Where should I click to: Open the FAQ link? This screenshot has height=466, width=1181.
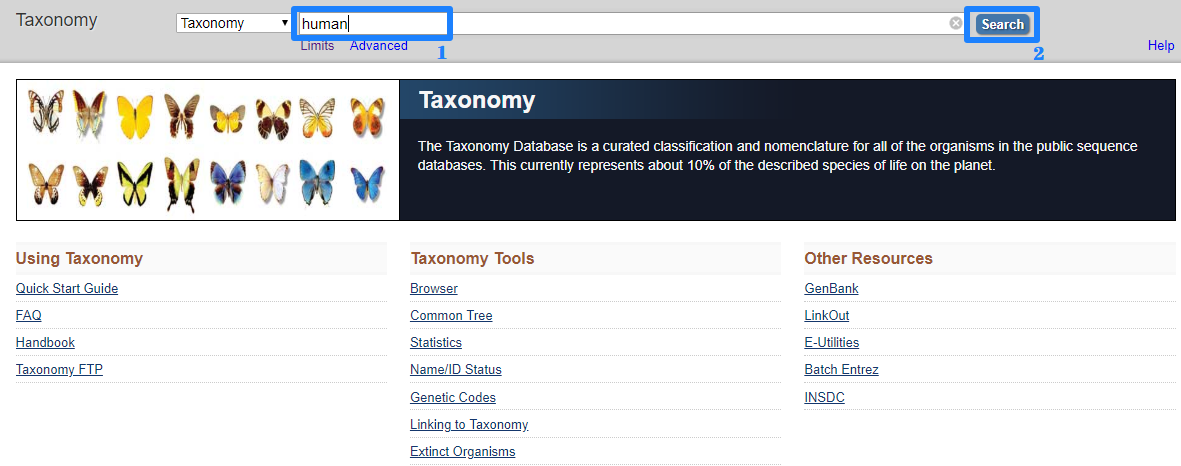(x=29, y=315)
